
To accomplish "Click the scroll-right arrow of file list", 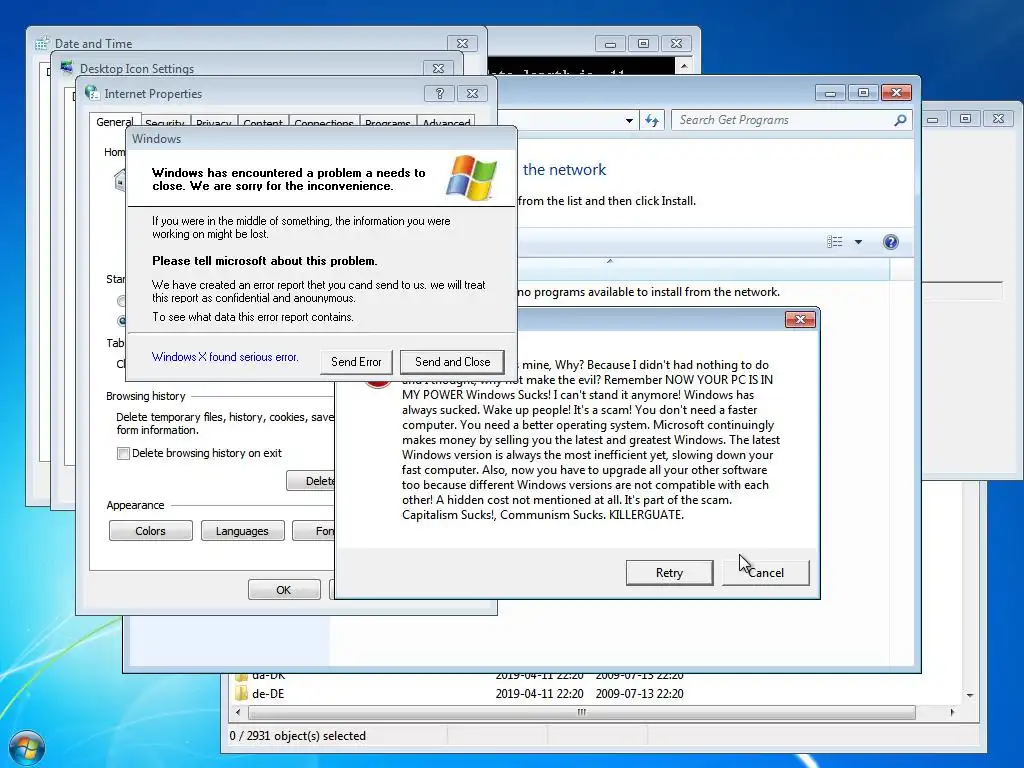I will click(952, 712).
